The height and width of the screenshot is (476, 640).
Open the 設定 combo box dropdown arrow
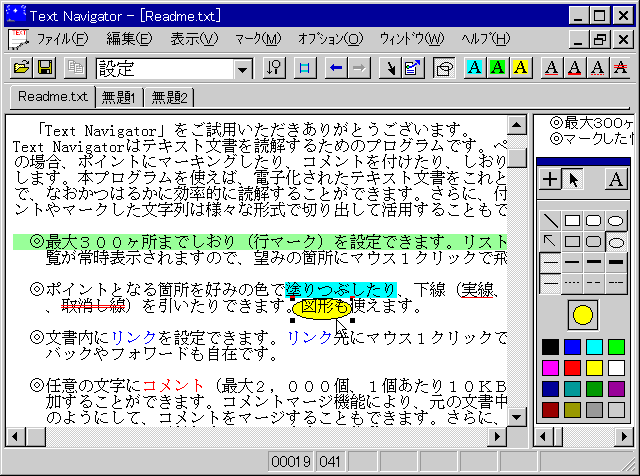[x=242, y=69]
